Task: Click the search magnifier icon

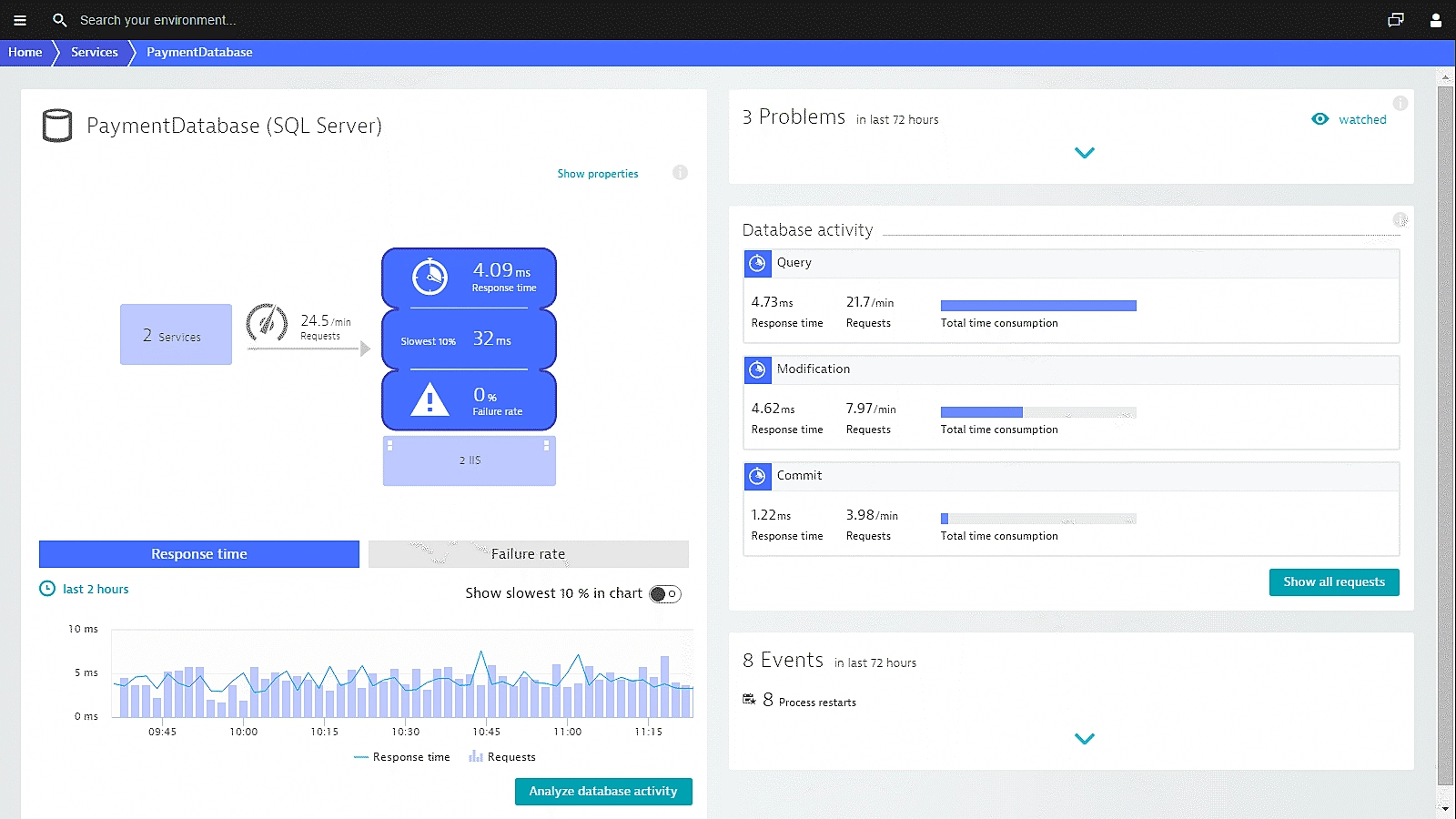Action: (60, 20)
